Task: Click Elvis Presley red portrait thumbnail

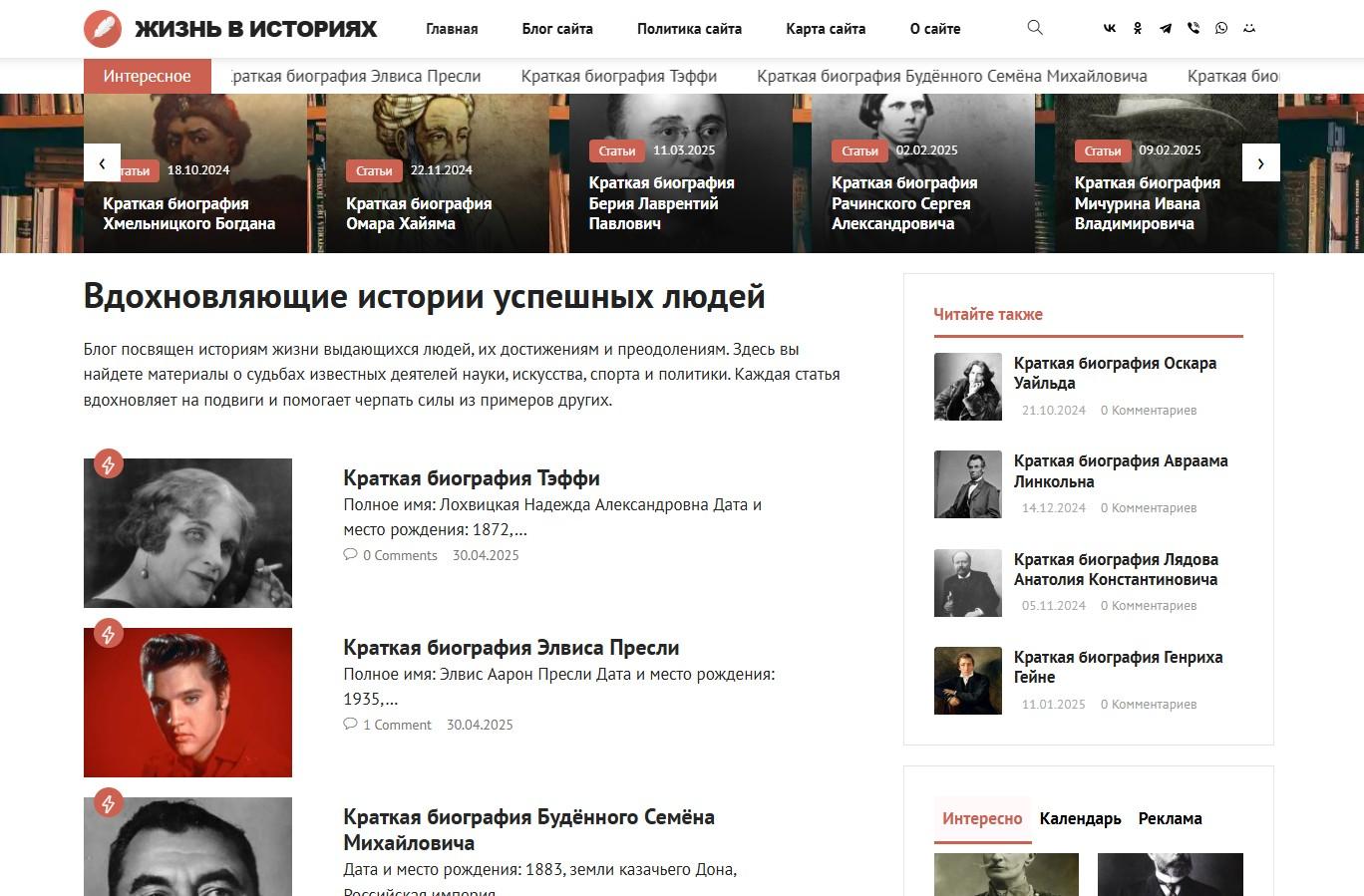Action: tap(187, 703)
